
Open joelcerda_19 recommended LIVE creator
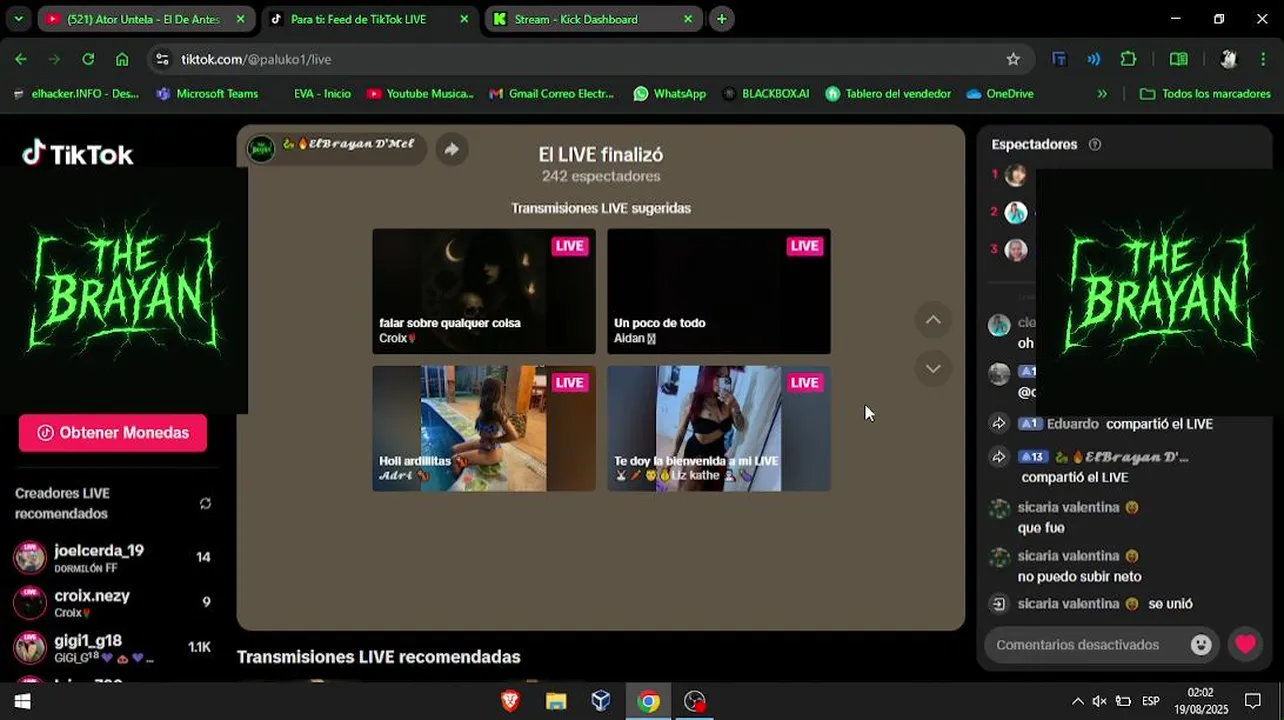click(x=112, y=558)
